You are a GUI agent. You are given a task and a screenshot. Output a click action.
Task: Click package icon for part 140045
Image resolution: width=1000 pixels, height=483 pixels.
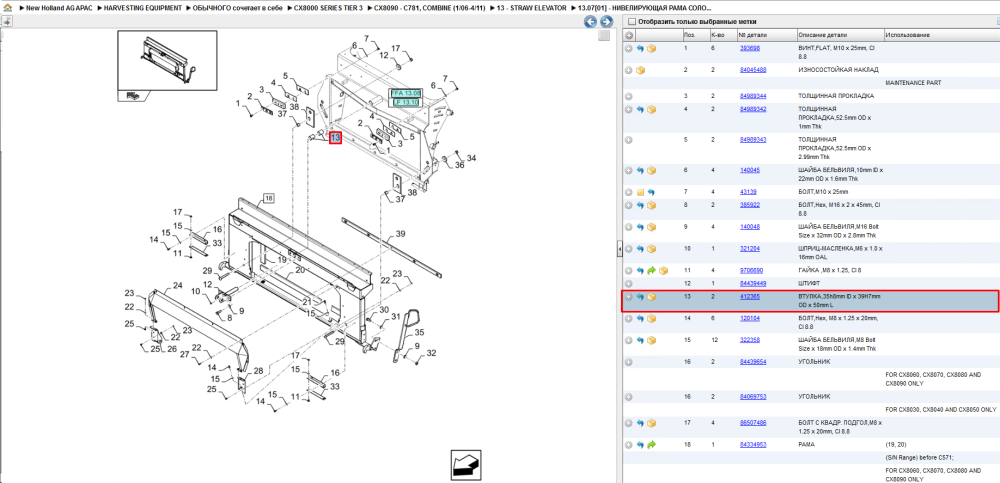click(652, 171)
